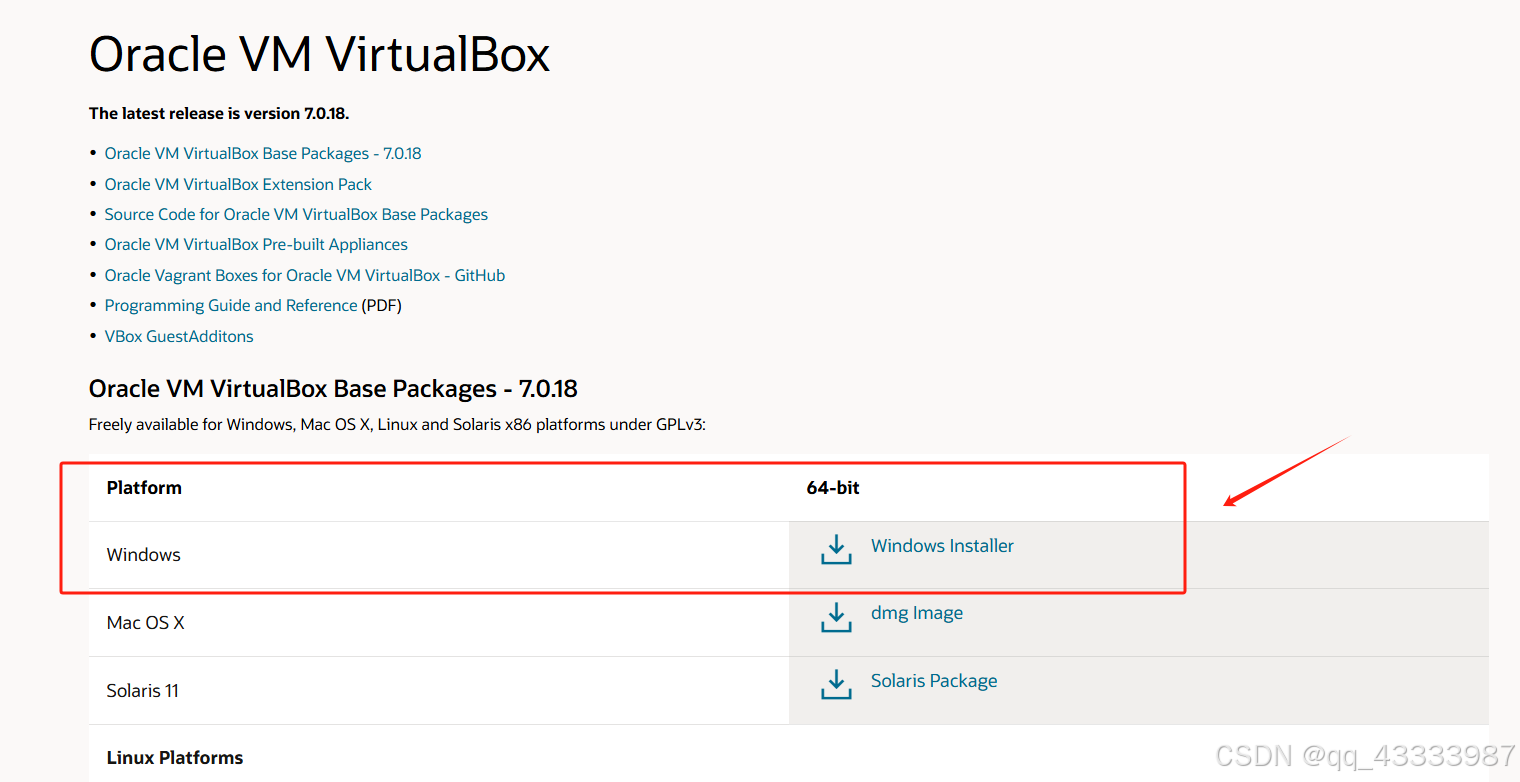The width and height of the screenshot is (1520, 782).
Task: Click the download icon beside Windows Installer
Action: tap(836, 549)
